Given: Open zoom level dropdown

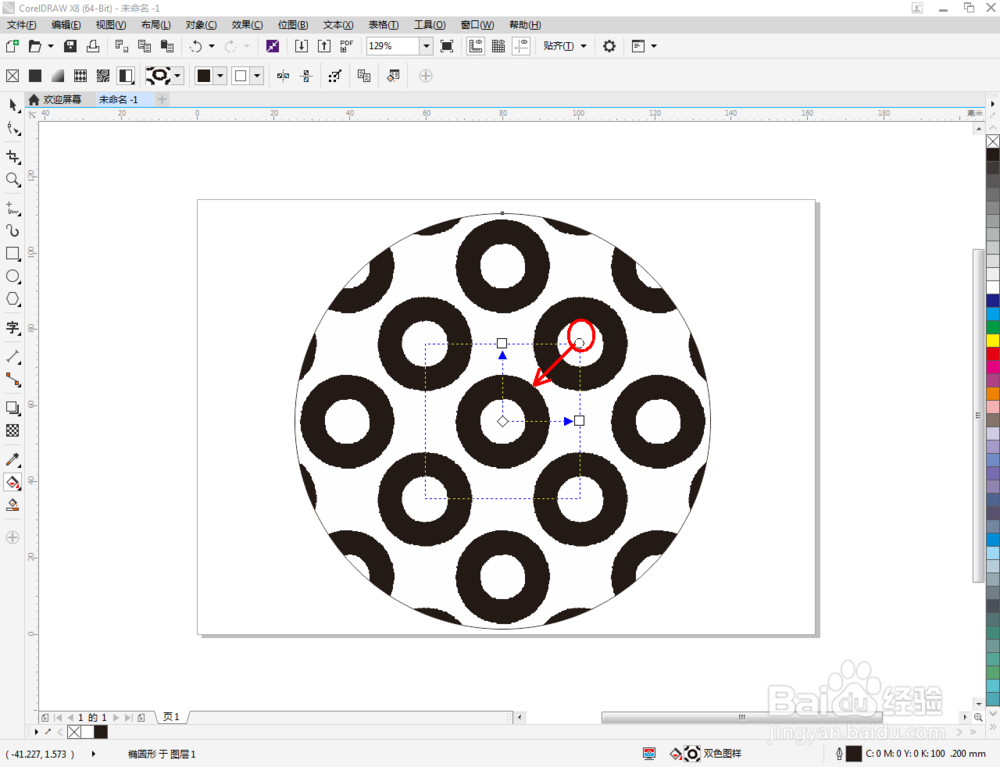Looking at the screenshot, I should (426, 46).
